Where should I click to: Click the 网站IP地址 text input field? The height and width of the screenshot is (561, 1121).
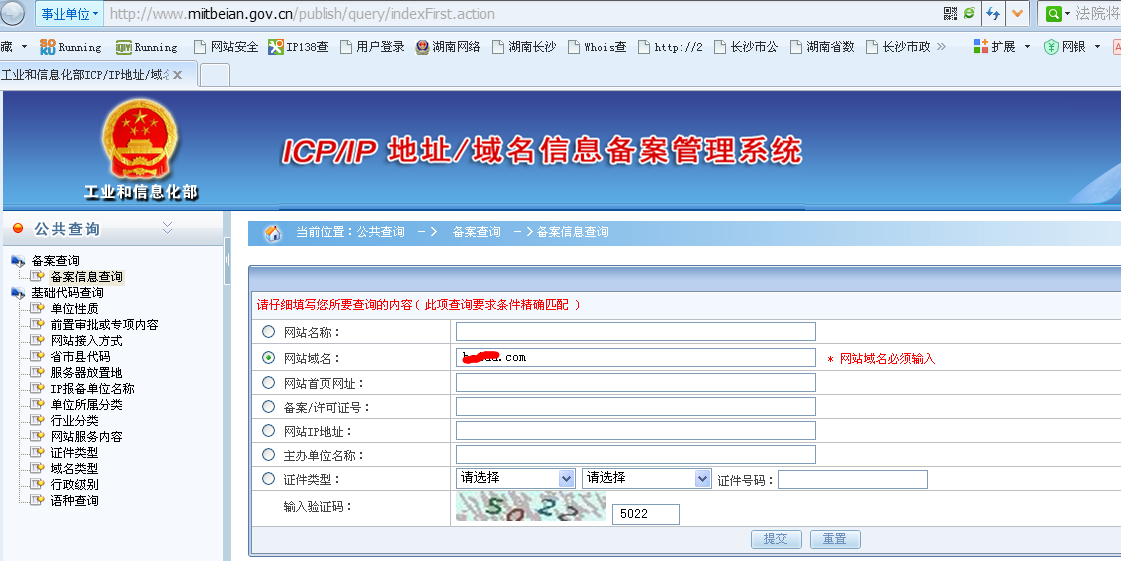click(x=635, y=431)
